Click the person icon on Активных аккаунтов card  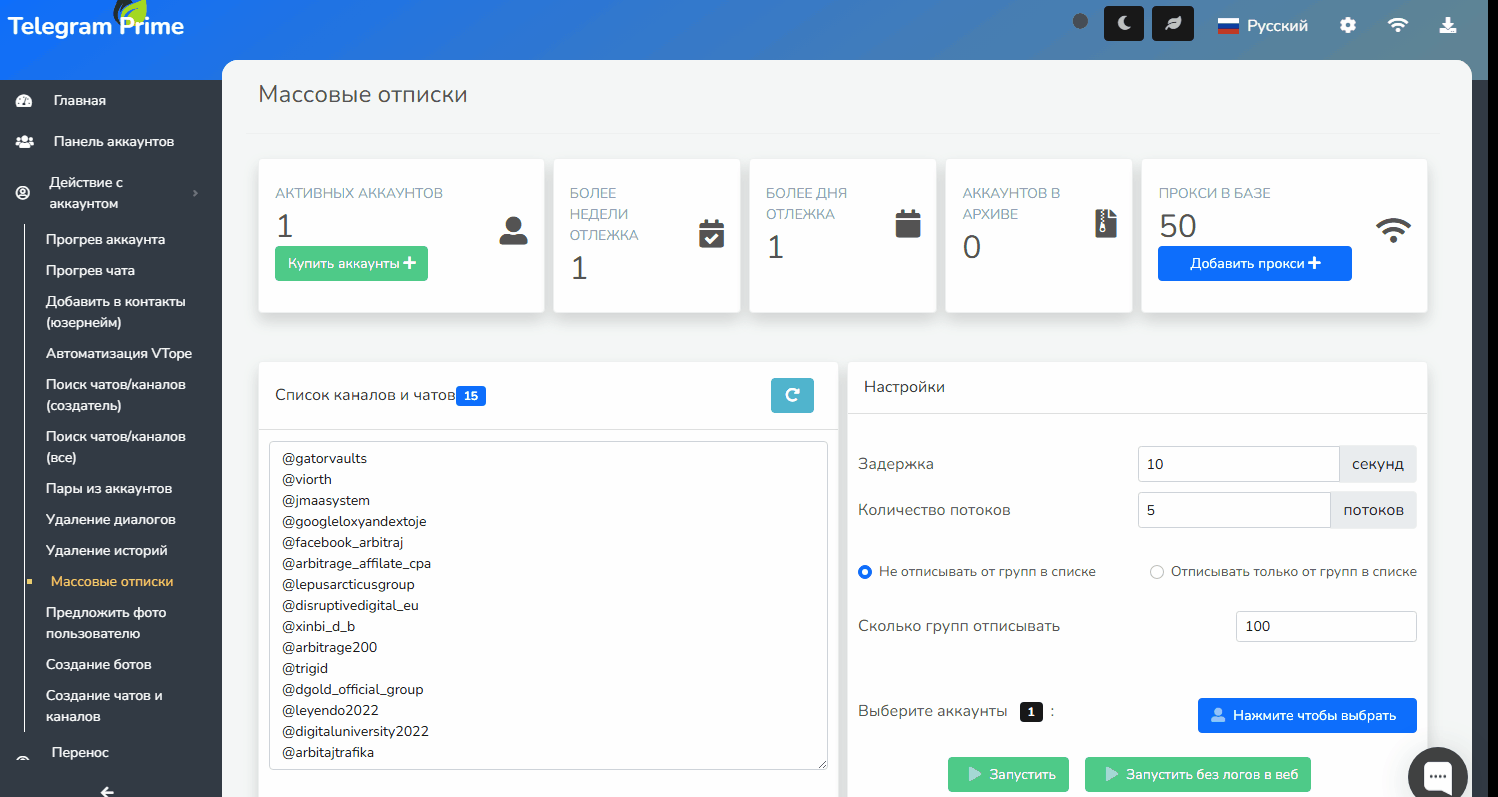click(513, 231)
